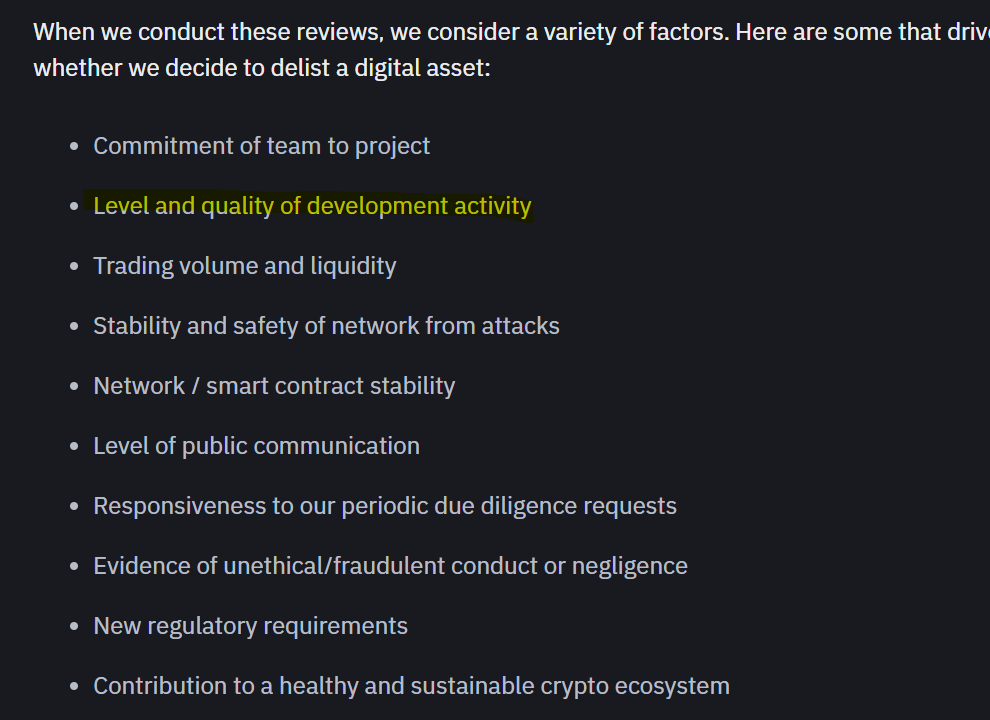Click the word 'attacks' in fourth bullet
Screen dimensions: 990x720
point(520,326)
